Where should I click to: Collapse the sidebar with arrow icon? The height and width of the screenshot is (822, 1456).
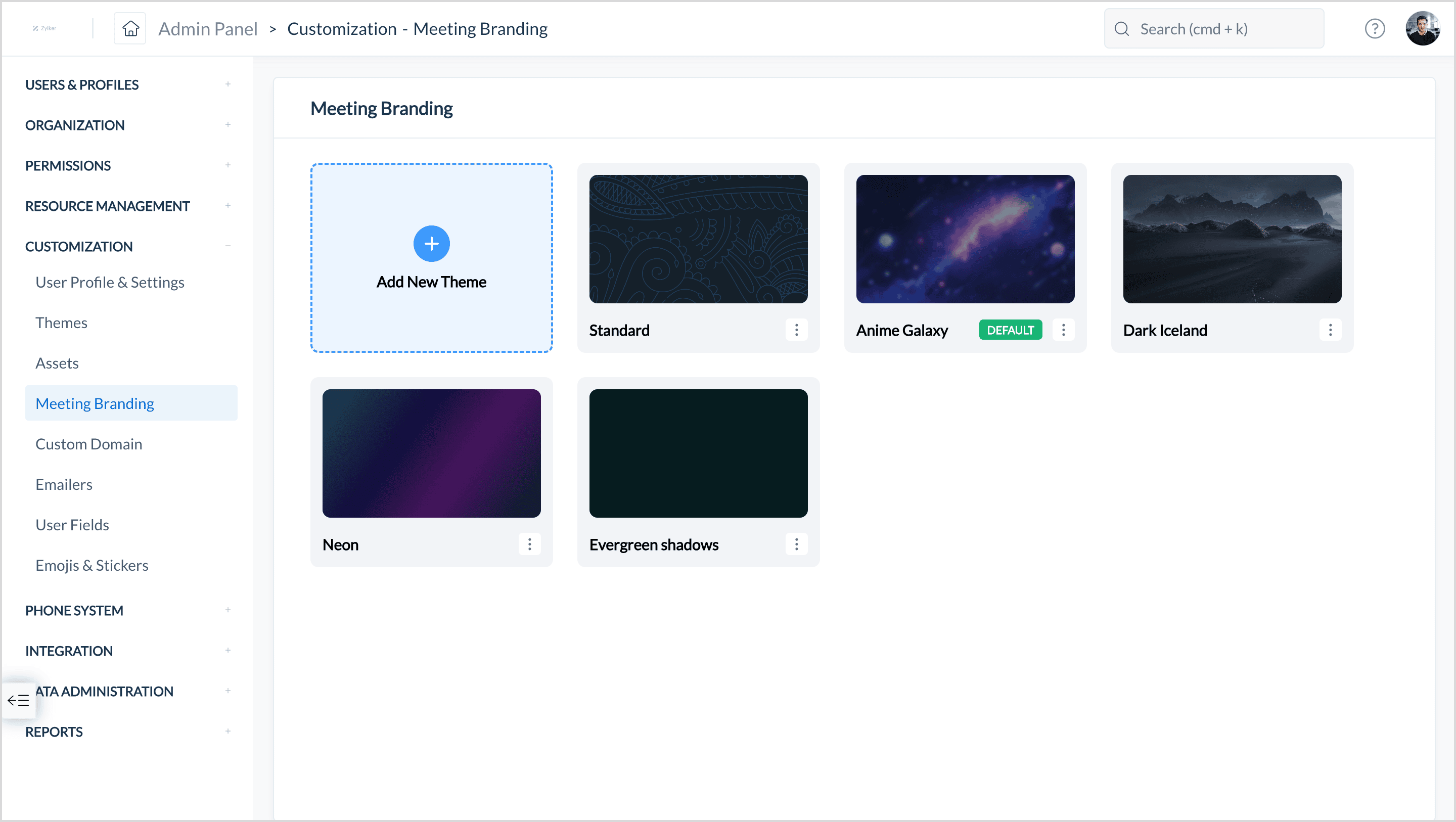(18, 701)
